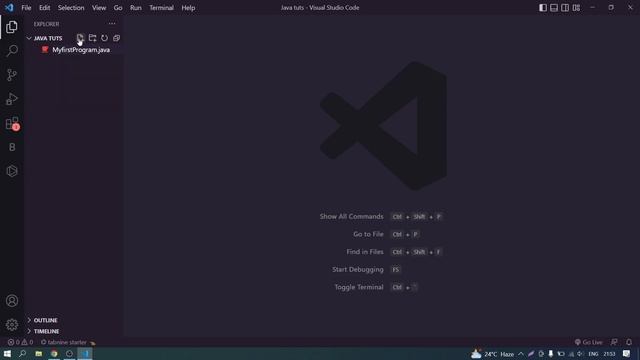Click the EXPLORER panel title
This screenshot has height=360, width=640.
click(x=46, y=24)
